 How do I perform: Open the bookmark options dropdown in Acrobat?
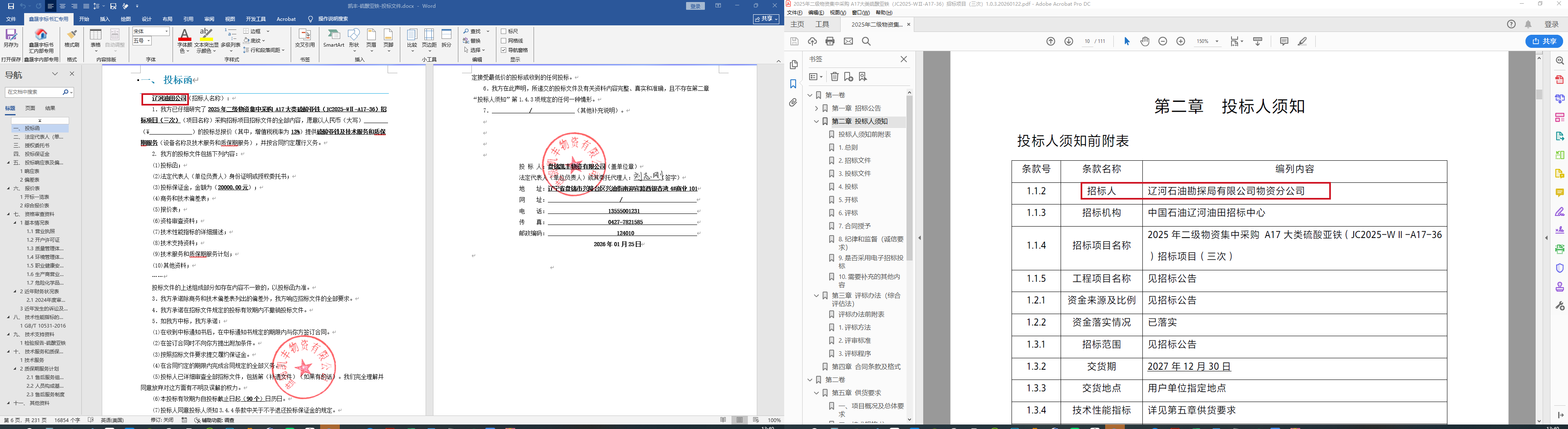816,76
